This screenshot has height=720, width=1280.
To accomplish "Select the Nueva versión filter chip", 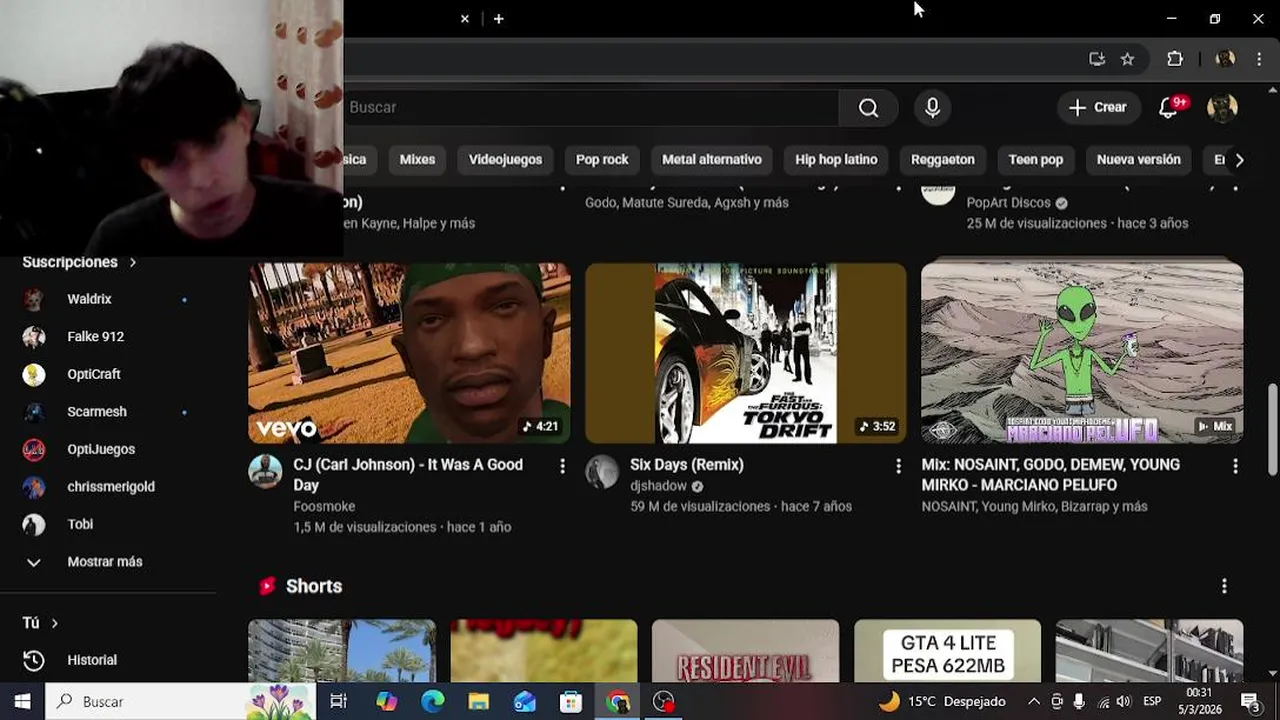I will click(x=1138, y=160).
